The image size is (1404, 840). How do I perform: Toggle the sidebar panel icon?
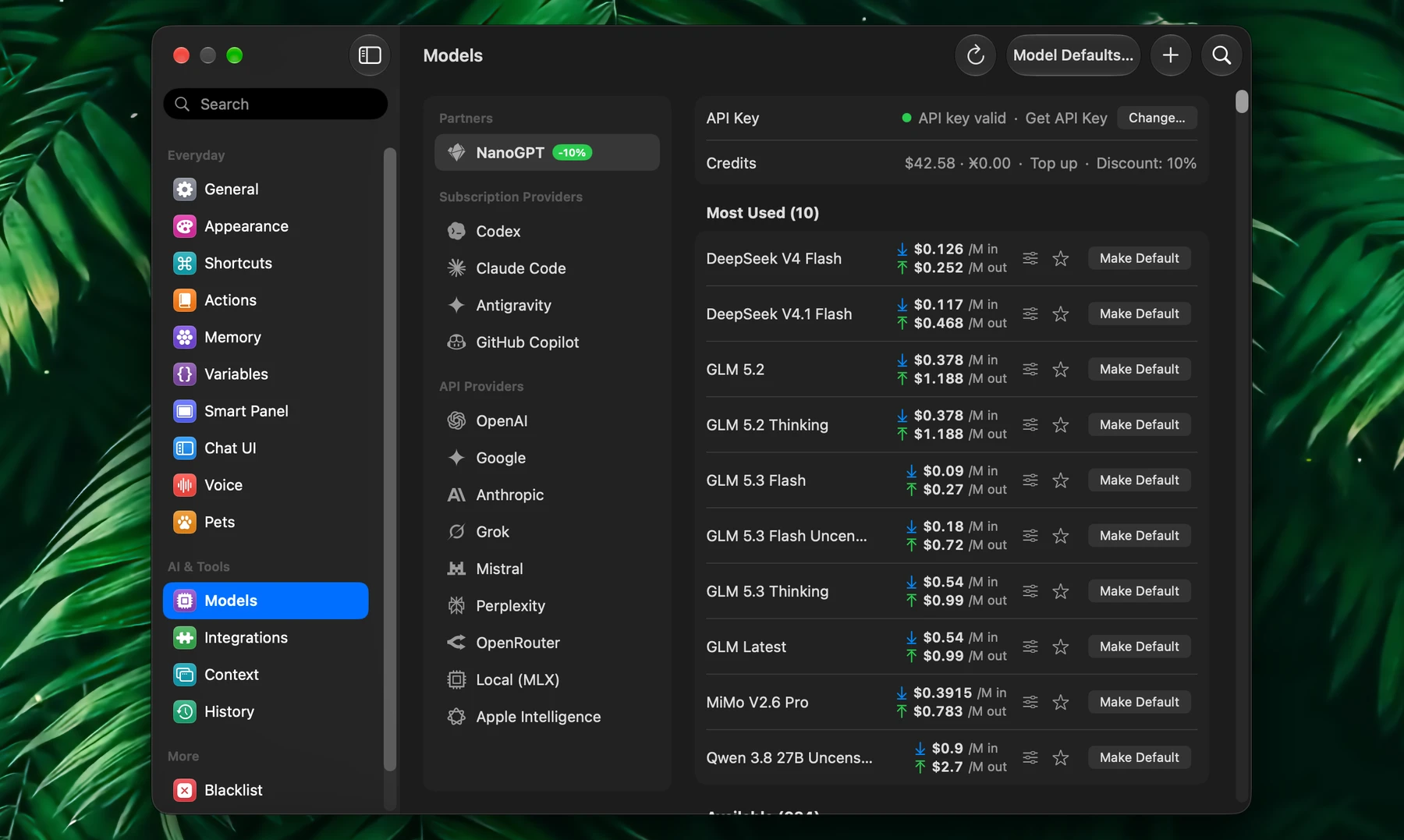tap(370, 55)
